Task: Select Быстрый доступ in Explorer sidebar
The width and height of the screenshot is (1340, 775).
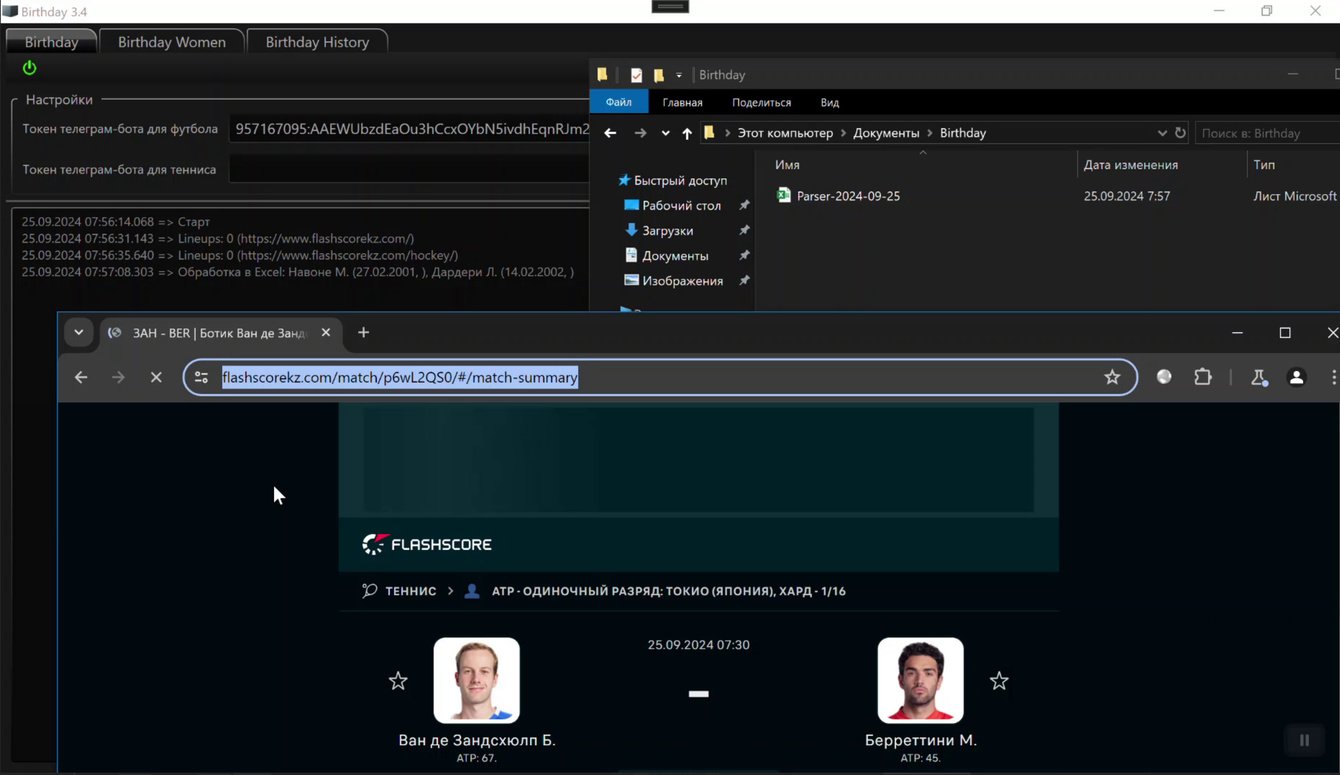Action: tap(672, 180)
